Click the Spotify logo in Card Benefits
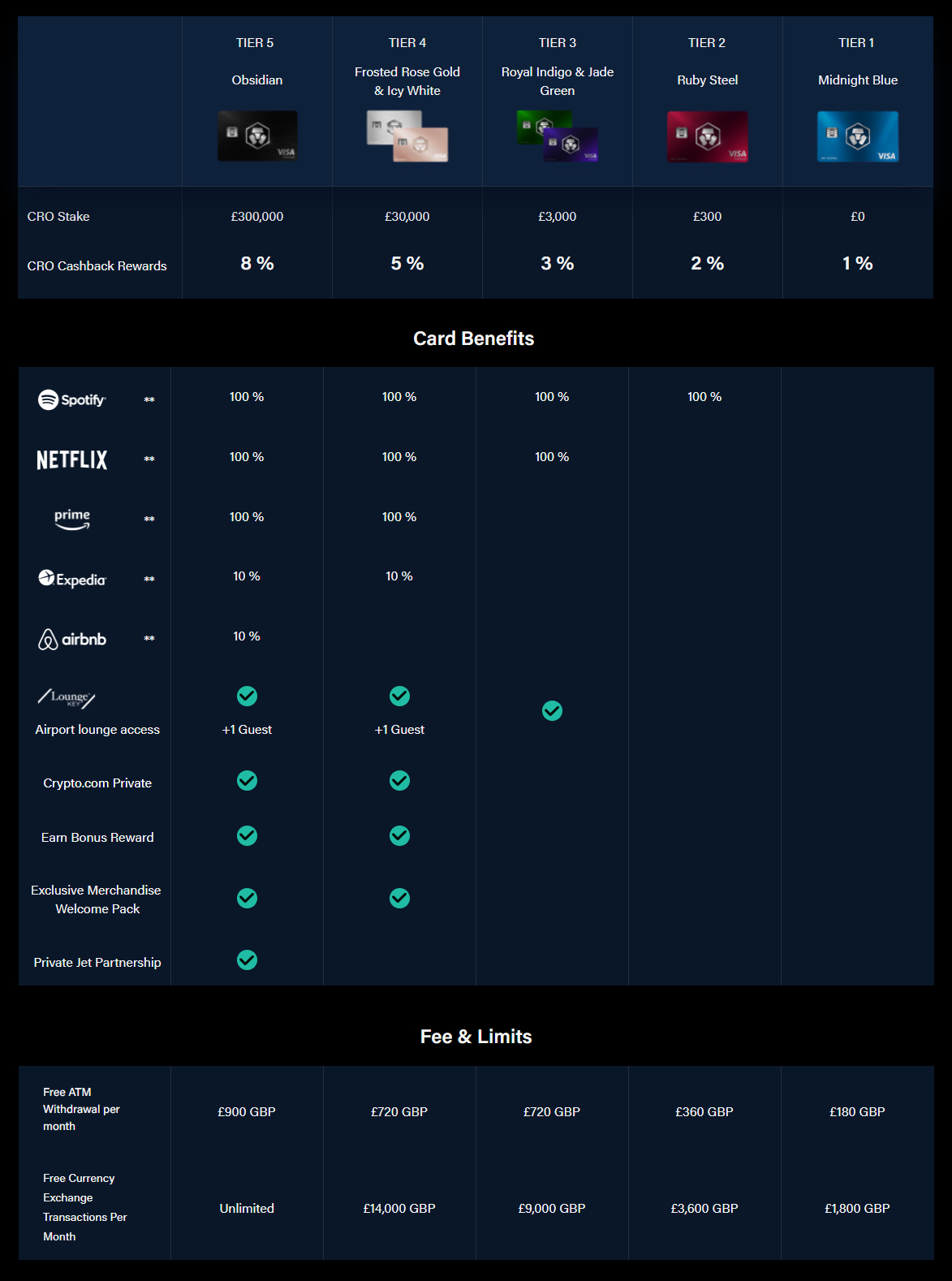952x1281 pixels. coord(72,399)
